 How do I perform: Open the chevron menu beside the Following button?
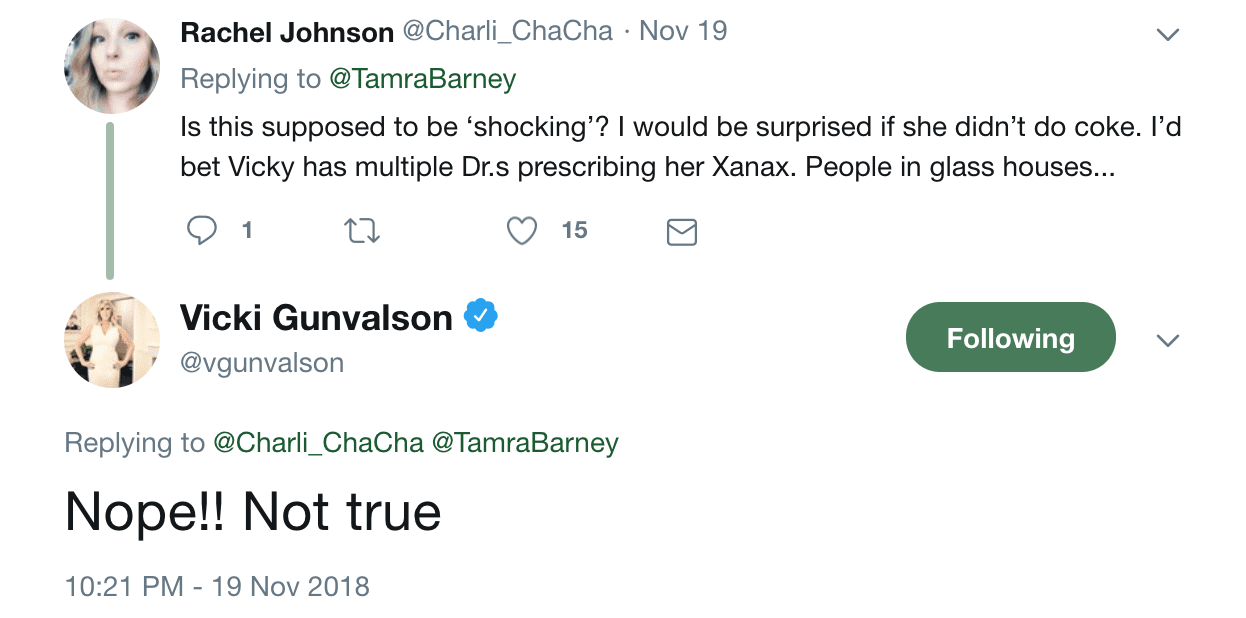(x=1167, y=340)
